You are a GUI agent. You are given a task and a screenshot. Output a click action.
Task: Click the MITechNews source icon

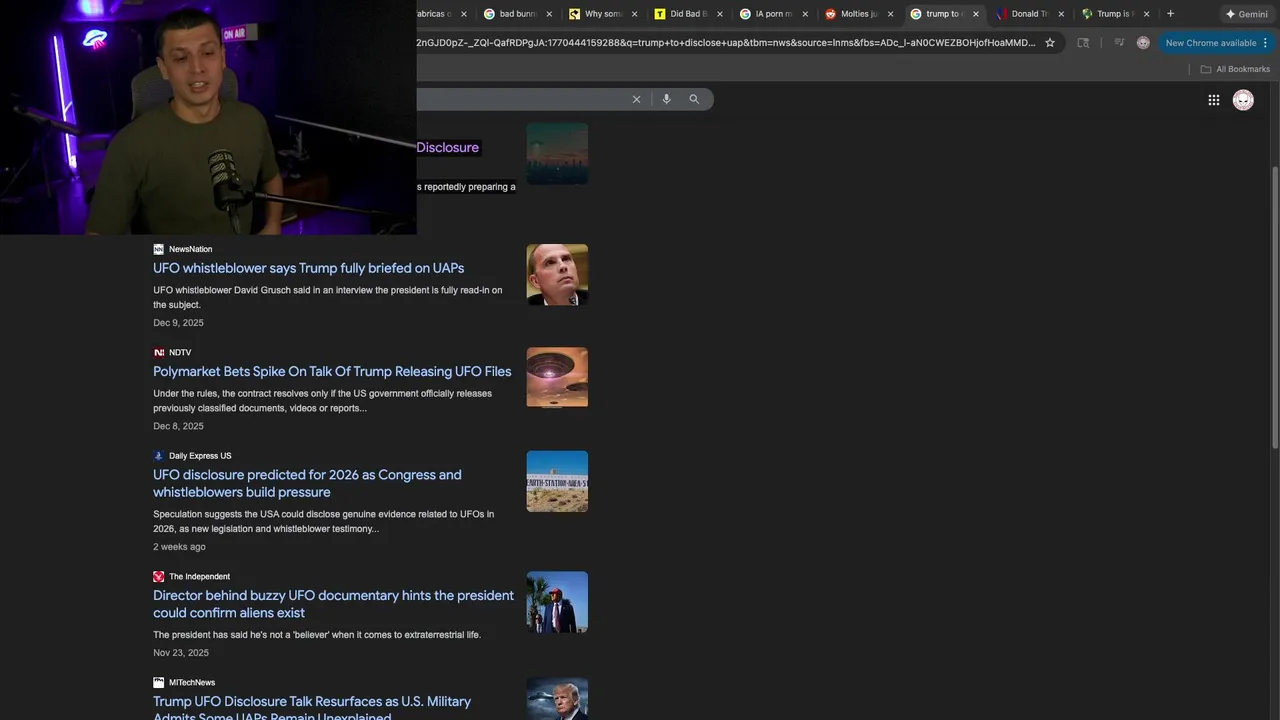[158, 682]
